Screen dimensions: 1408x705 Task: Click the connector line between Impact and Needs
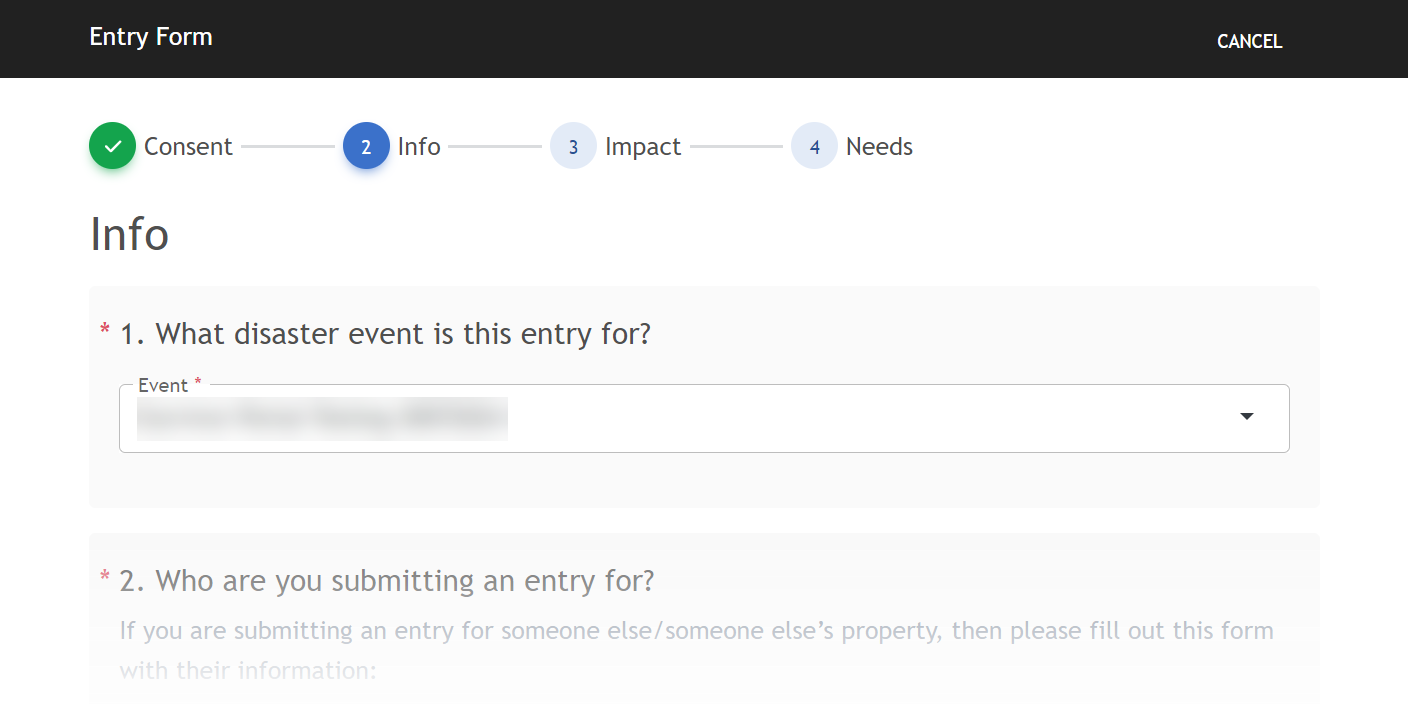736,147
